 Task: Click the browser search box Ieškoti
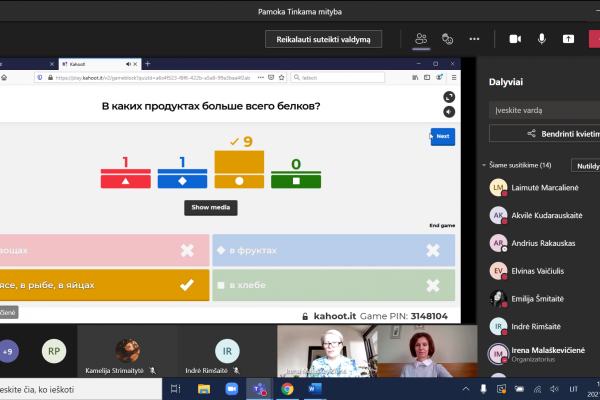[338, 78]
